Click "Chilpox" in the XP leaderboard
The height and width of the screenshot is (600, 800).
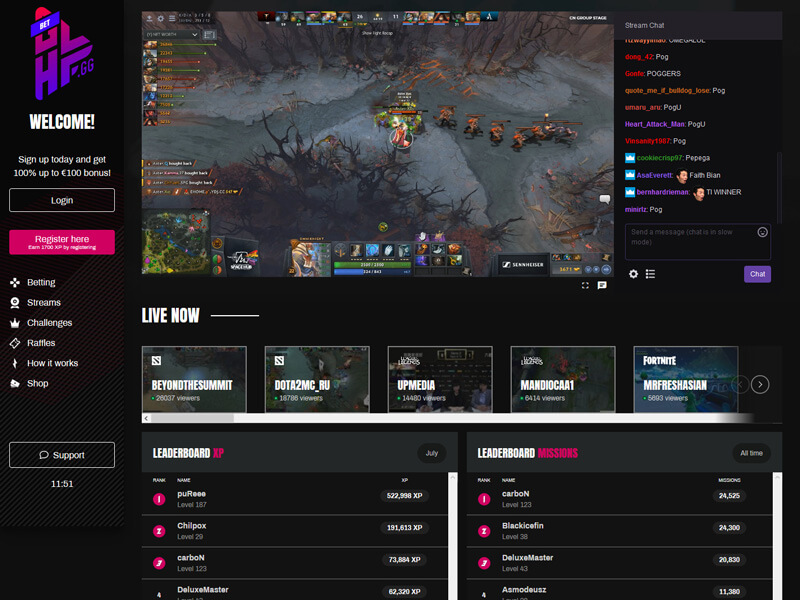coord(192,526)
